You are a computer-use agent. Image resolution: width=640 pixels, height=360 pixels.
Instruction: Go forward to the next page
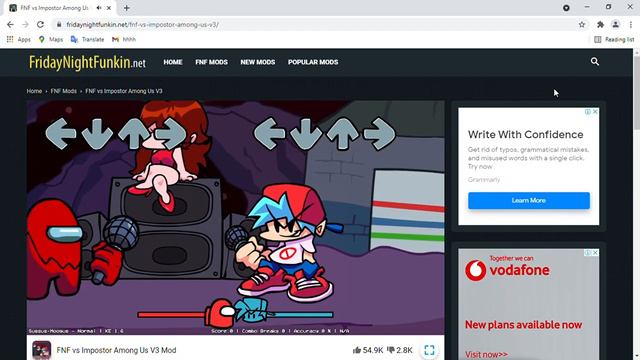[25, 24]
